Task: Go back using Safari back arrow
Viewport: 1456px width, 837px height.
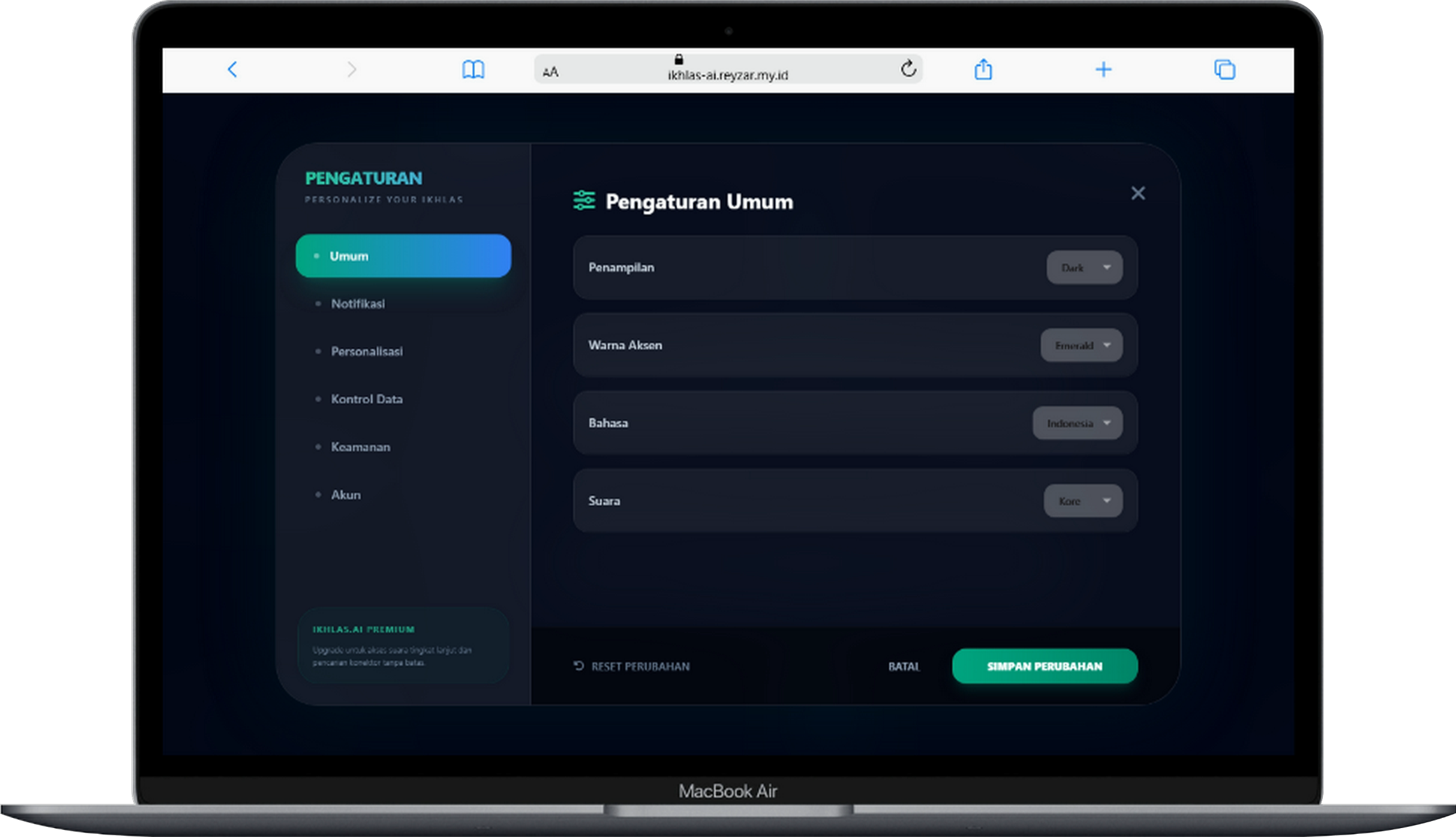Action: point(232,69)
